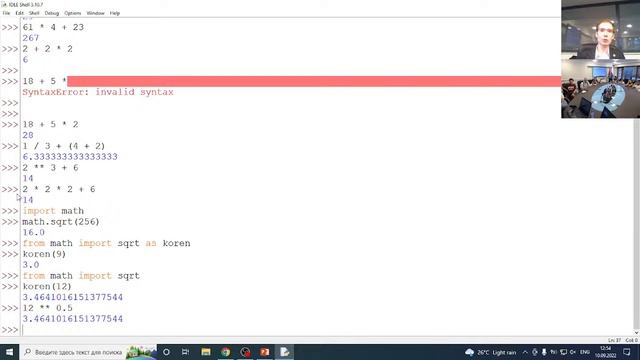Open the Shell menu

[34, 13]
